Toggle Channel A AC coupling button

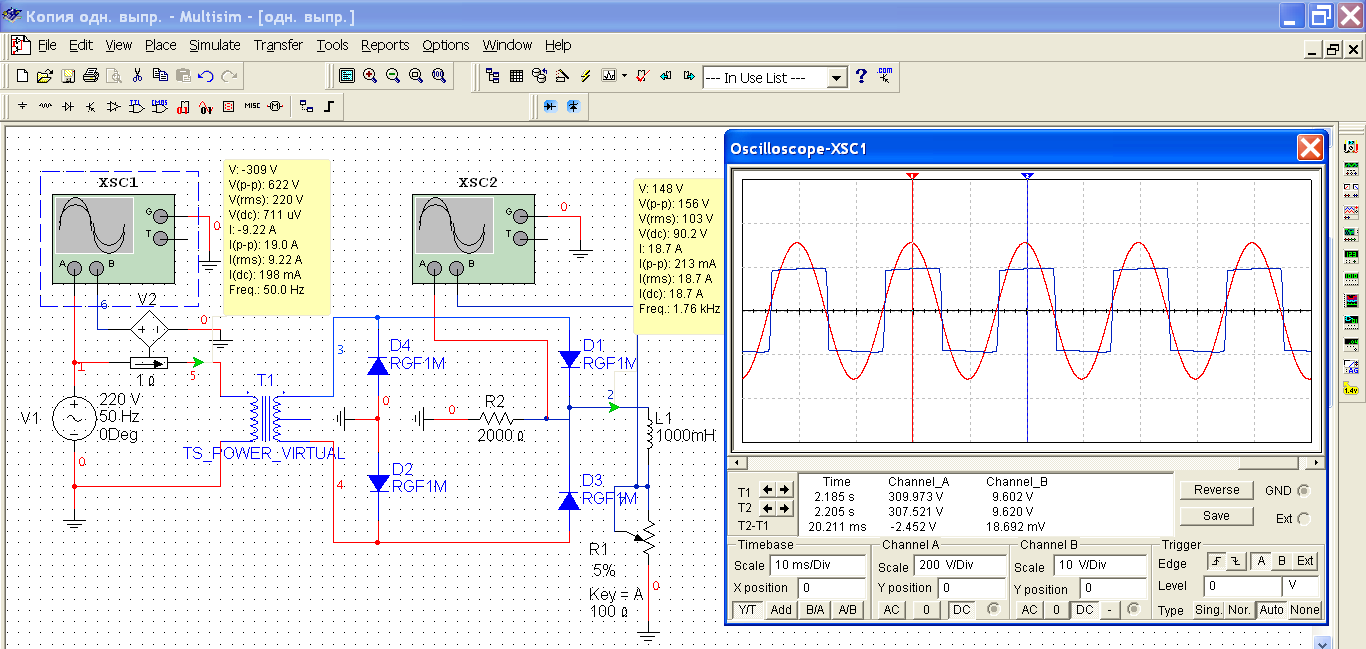[x=892, y=610]
